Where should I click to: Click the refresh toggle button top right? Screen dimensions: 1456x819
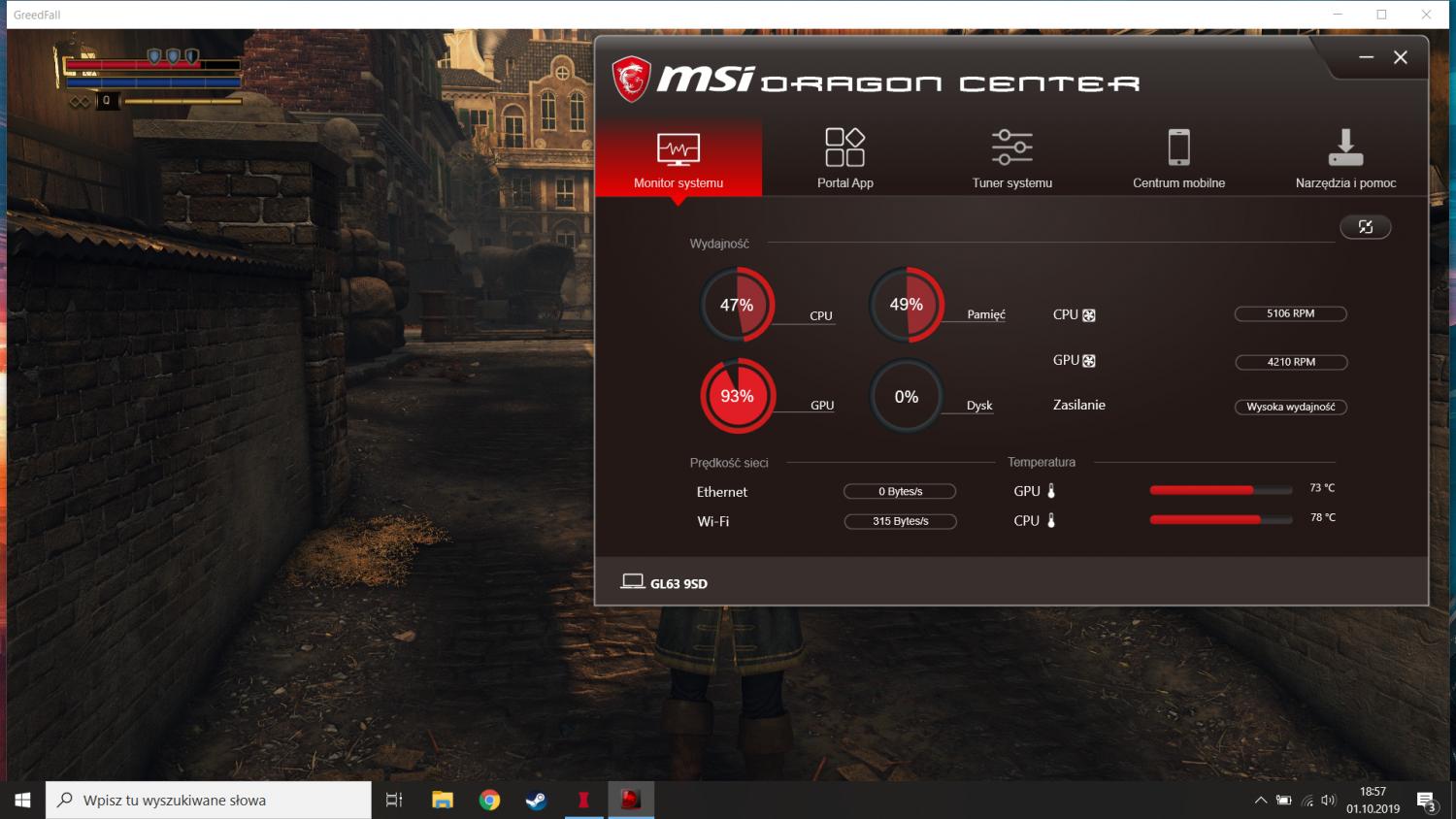pyautogui.click(x=1365, y=227)
